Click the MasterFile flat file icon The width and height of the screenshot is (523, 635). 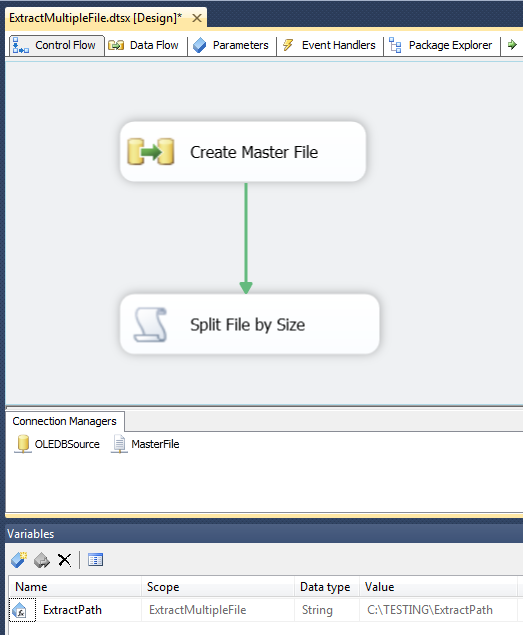[119, 444]
